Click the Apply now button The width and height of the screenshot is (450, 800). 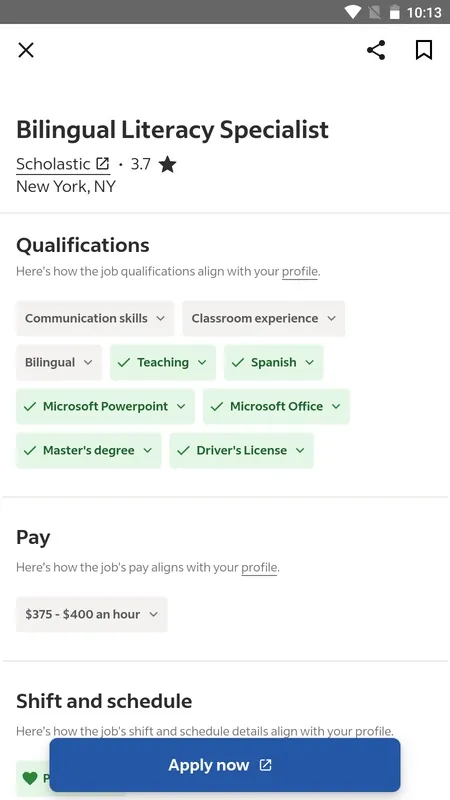[x=225, y=765]
